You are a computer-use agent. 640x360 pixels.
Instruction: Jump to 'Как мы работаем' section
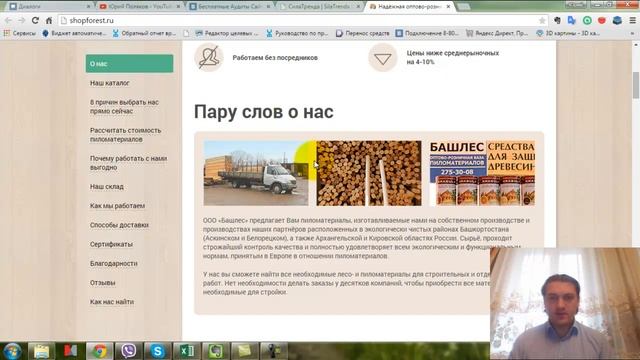(x=117, y=206)
